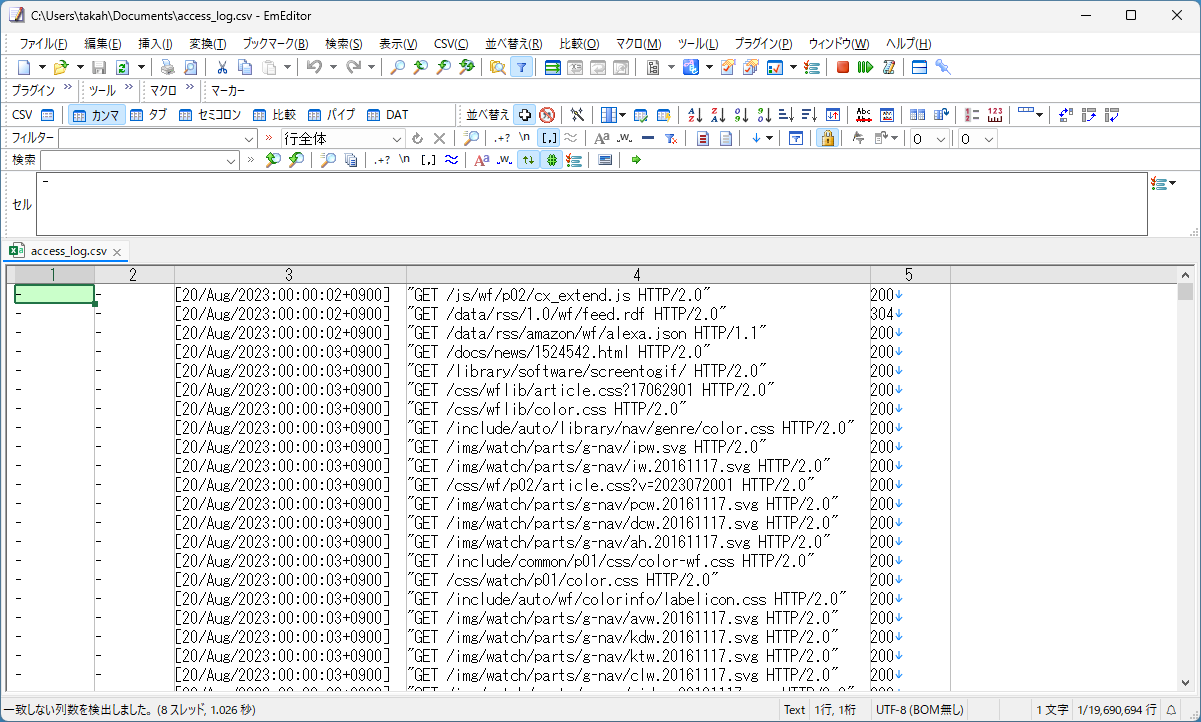Expand the 検索 search history dropdown
The width and height of the screenshot is (1201, 722).
click(233, 159)
